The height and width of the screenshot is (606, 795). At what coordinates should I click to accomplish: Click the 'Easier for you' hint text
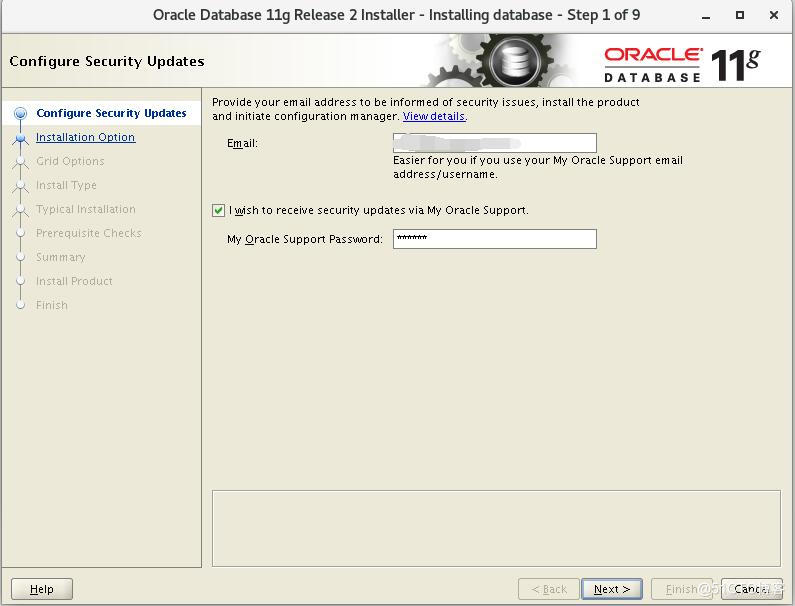(x=537, y=167)
